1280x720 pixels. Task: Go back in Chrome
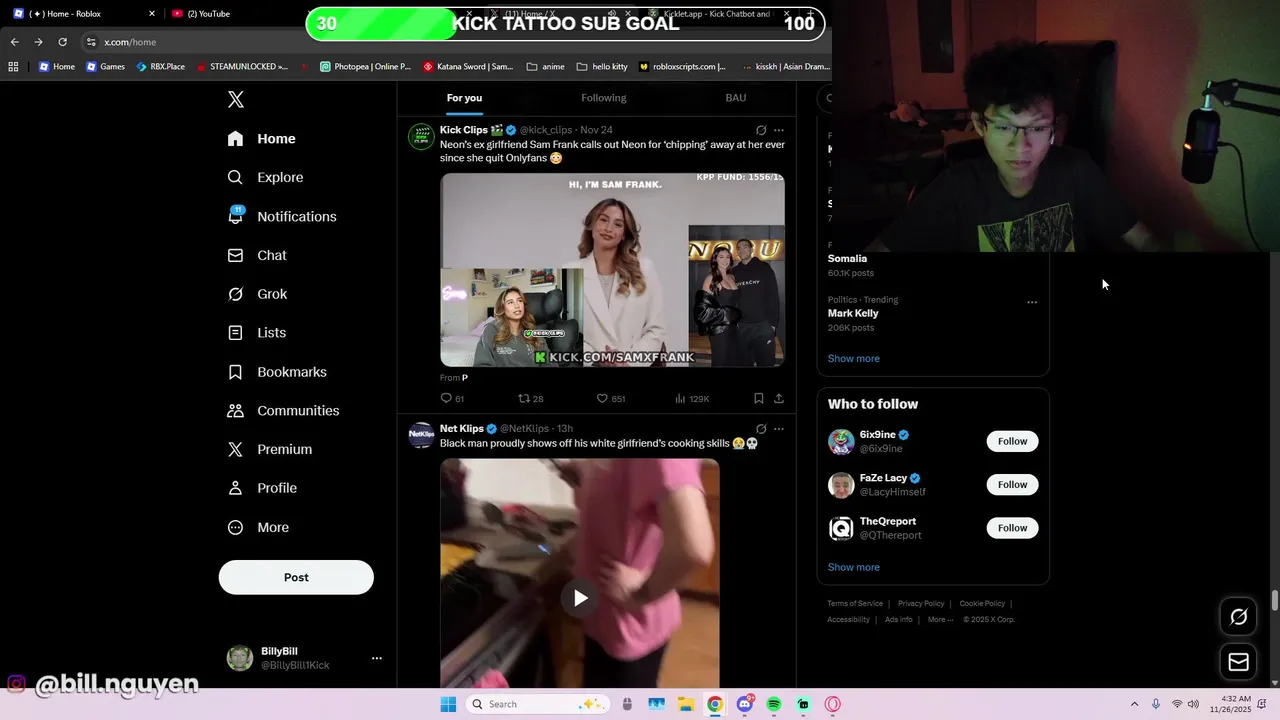(x=14, y=42)
